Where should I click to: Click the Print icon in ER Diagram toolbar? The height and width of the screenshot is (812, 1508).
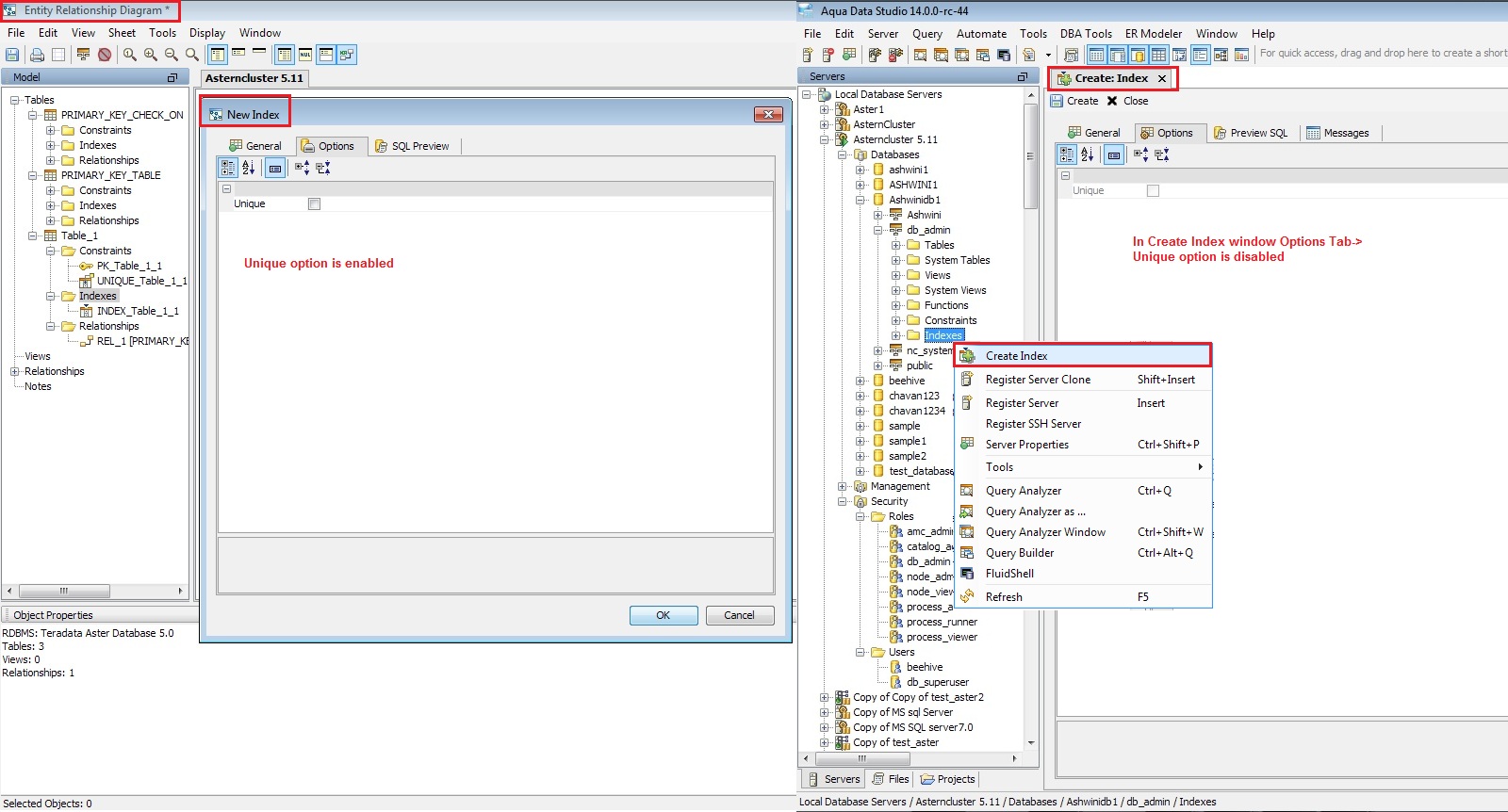(x=37, y=55)
